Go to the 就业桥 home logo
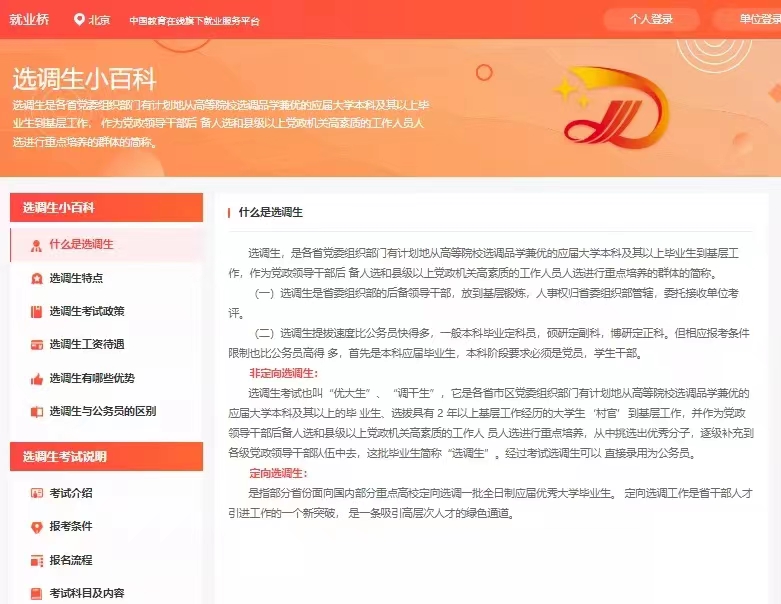Viewport: 781px width, 604px height. pyautogui.click(x=29, y=19)
